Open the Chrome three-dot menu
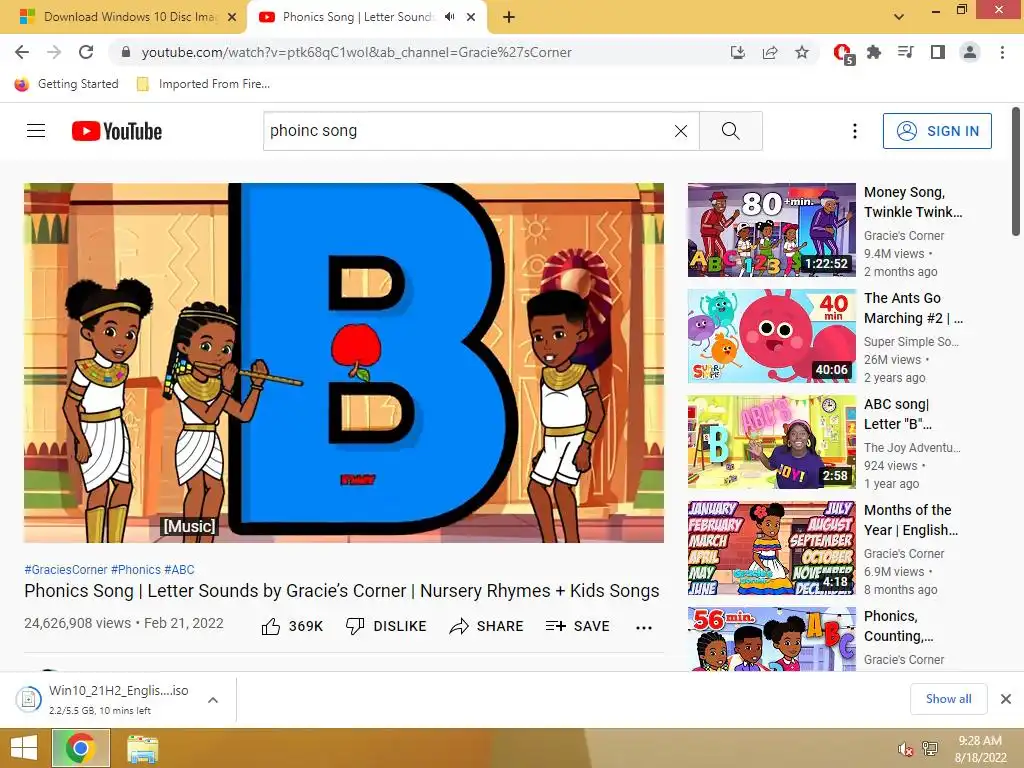 [x=1002, y=52]
